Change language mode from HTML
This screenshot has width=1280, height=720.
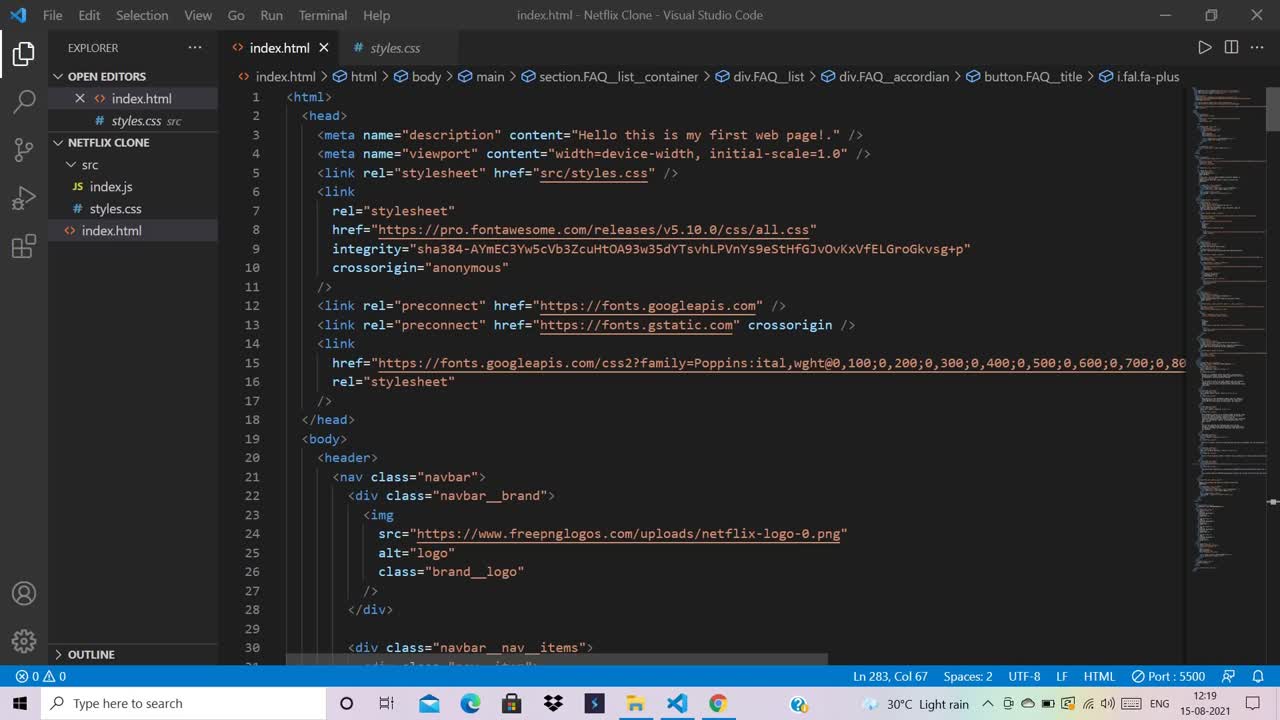[1099, 676]
